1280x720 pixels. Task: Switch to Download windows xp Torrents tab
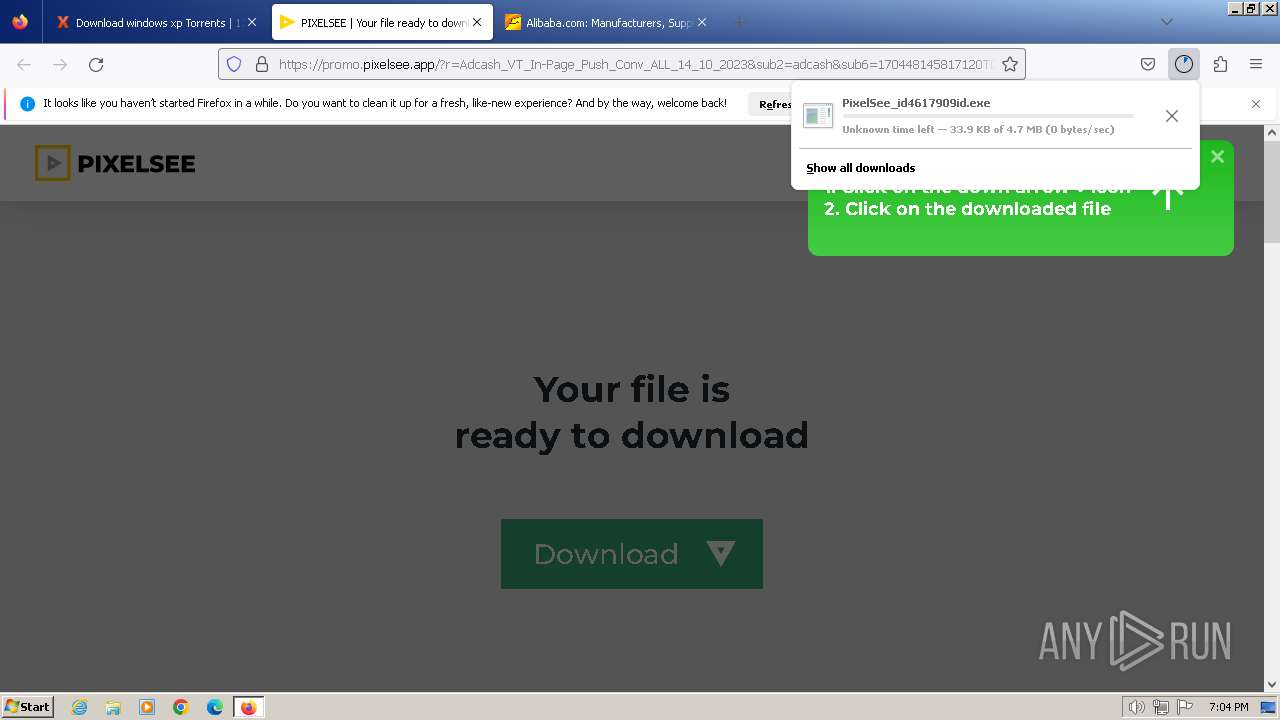155,22
